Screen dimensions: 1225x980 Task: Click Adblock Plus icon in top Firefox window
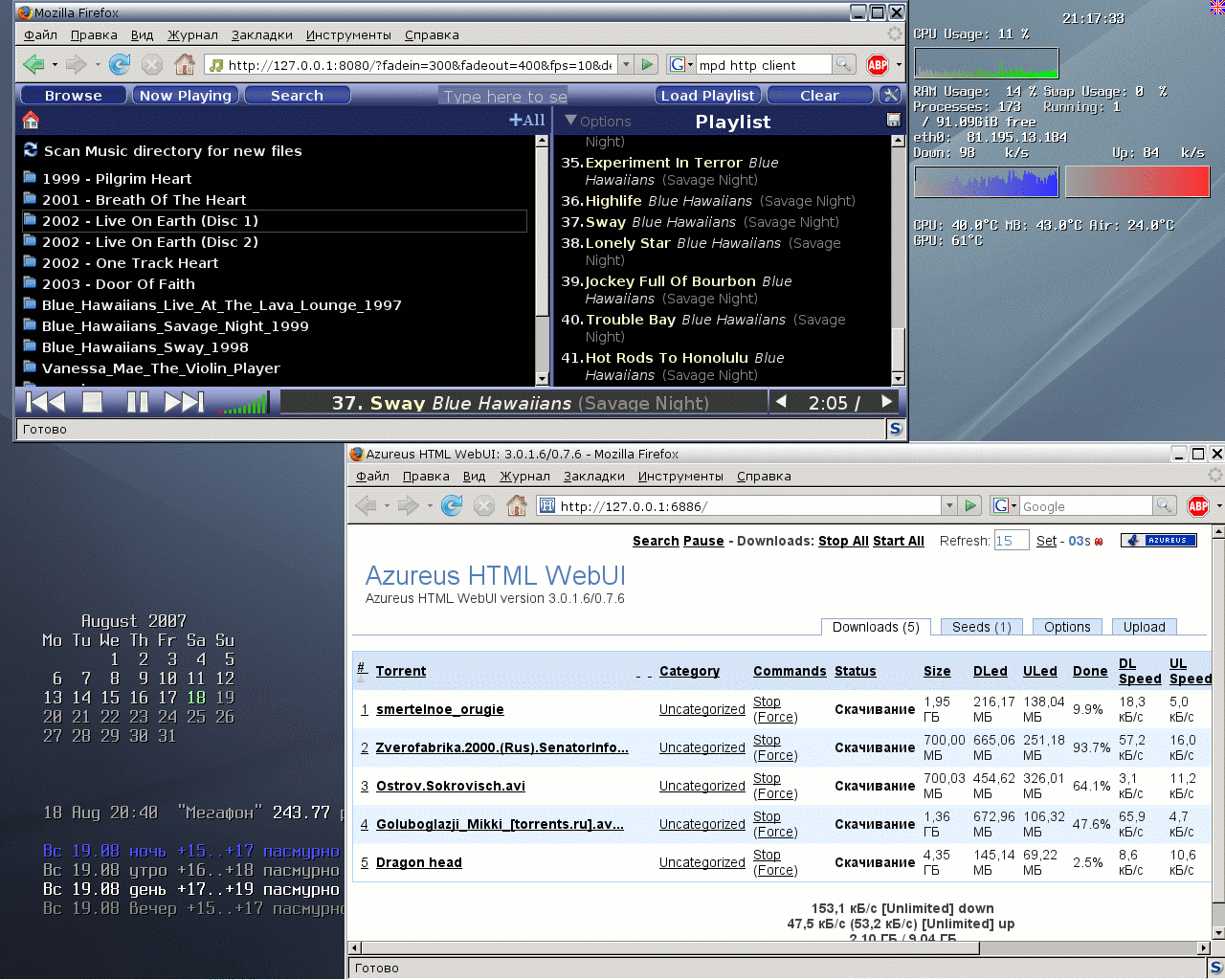[877, 64]
